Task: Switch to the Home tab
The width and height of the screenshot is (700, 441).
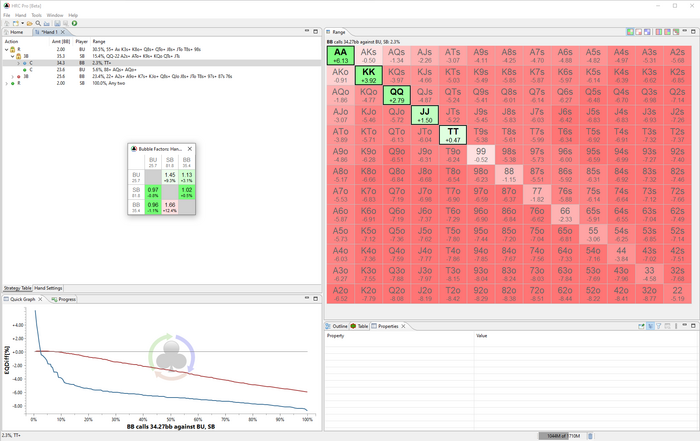Action: (14, 32)
